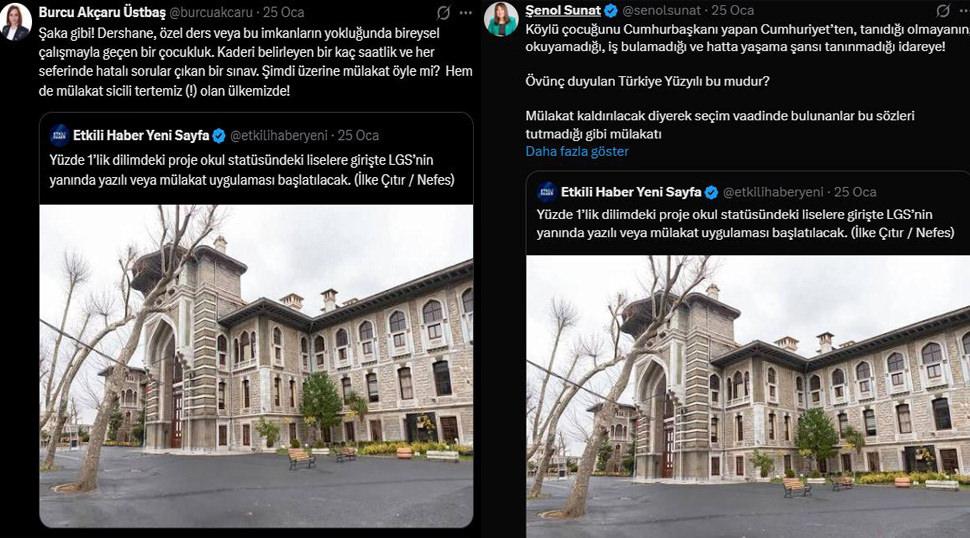The image size is (970, 538).
Task: Open the school building photo in left tweet
Action: tap(256, 366)
